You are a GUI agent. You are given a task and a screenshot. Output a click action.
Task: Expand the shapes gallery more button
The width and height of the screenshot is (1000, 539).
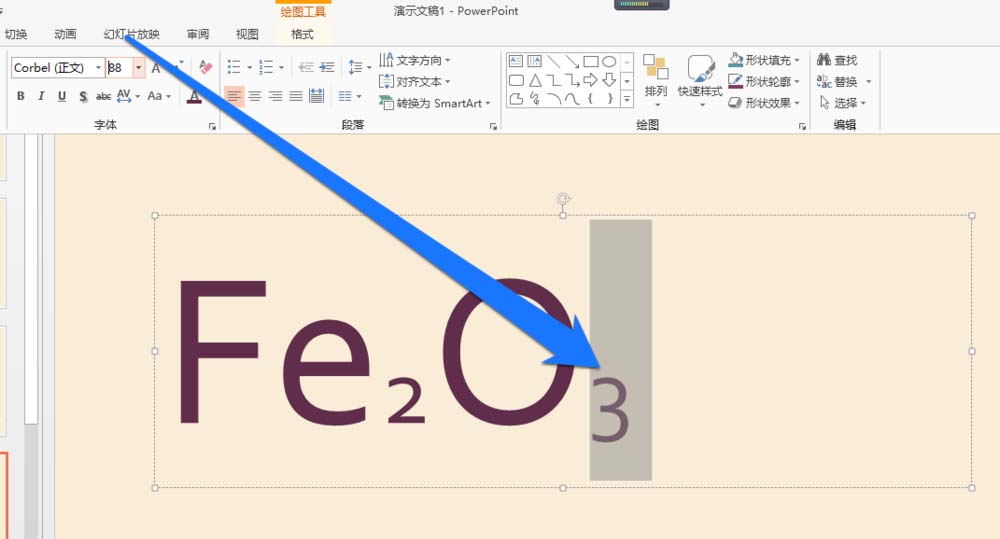[627, 99]
